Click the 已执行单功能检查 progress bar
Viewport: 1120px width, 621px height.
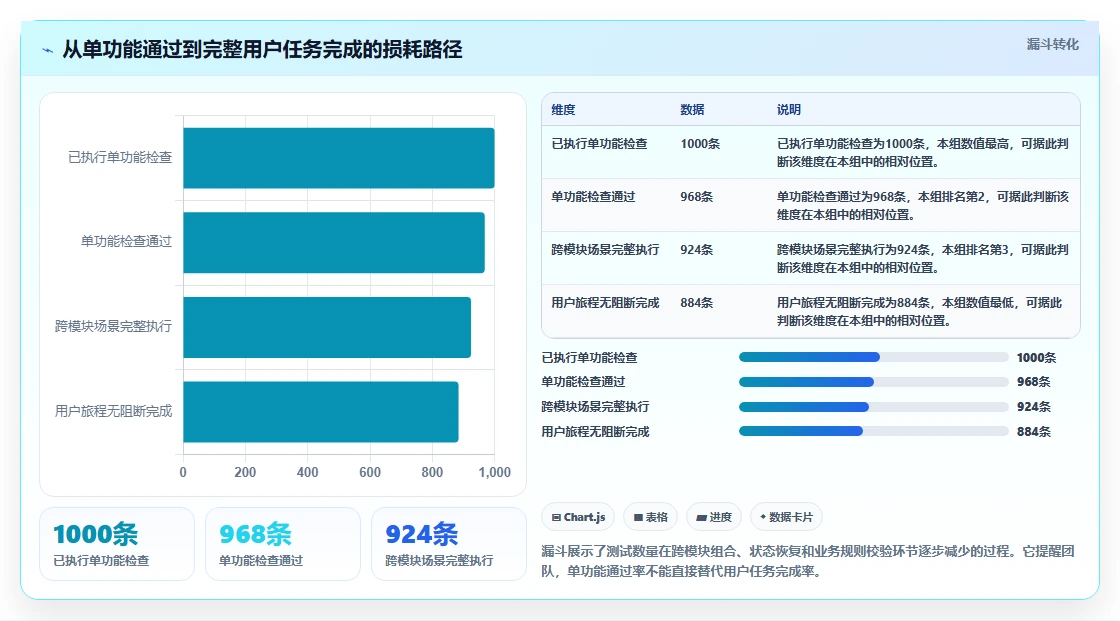874,357
